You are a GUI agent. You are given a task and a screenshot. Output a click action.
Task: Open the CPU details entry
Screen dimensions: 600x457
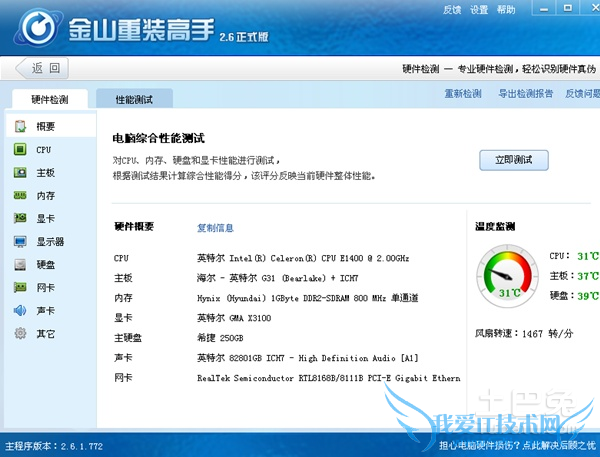[x=51, y=150]
